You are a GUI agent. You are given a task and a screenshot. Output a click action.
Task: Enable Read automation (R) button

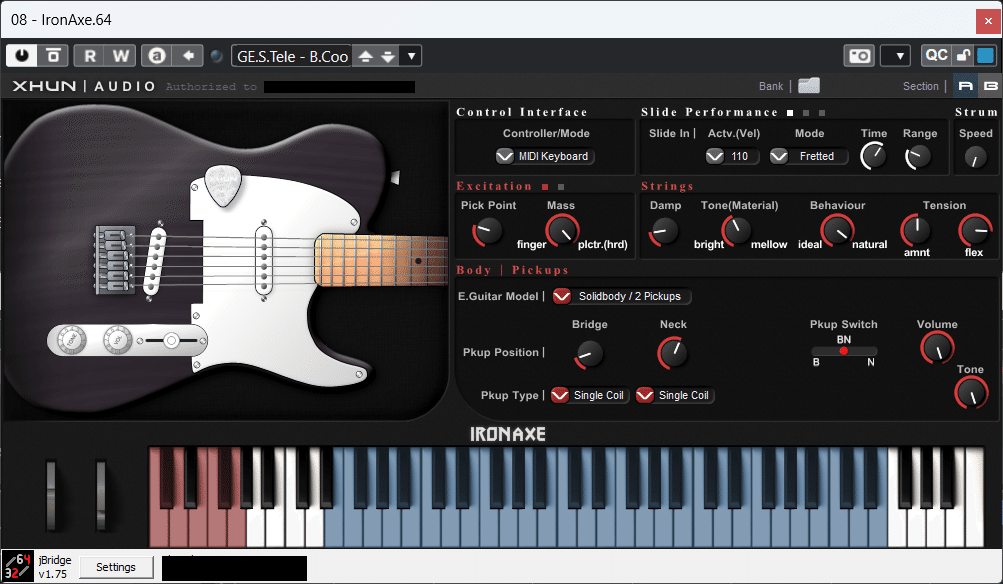(x=90, y=56)
